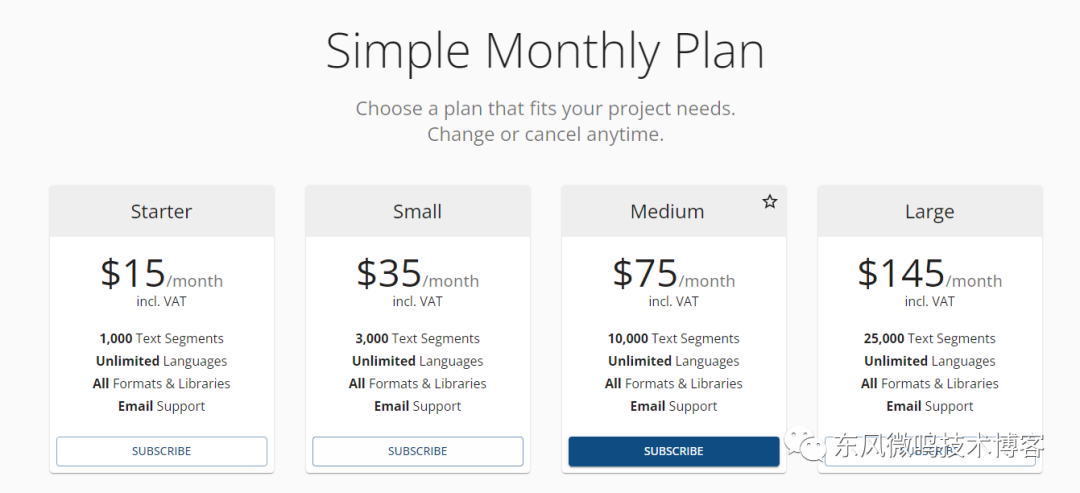Click the $145/month price
The image size is (1080, 493).
(929, 274)
